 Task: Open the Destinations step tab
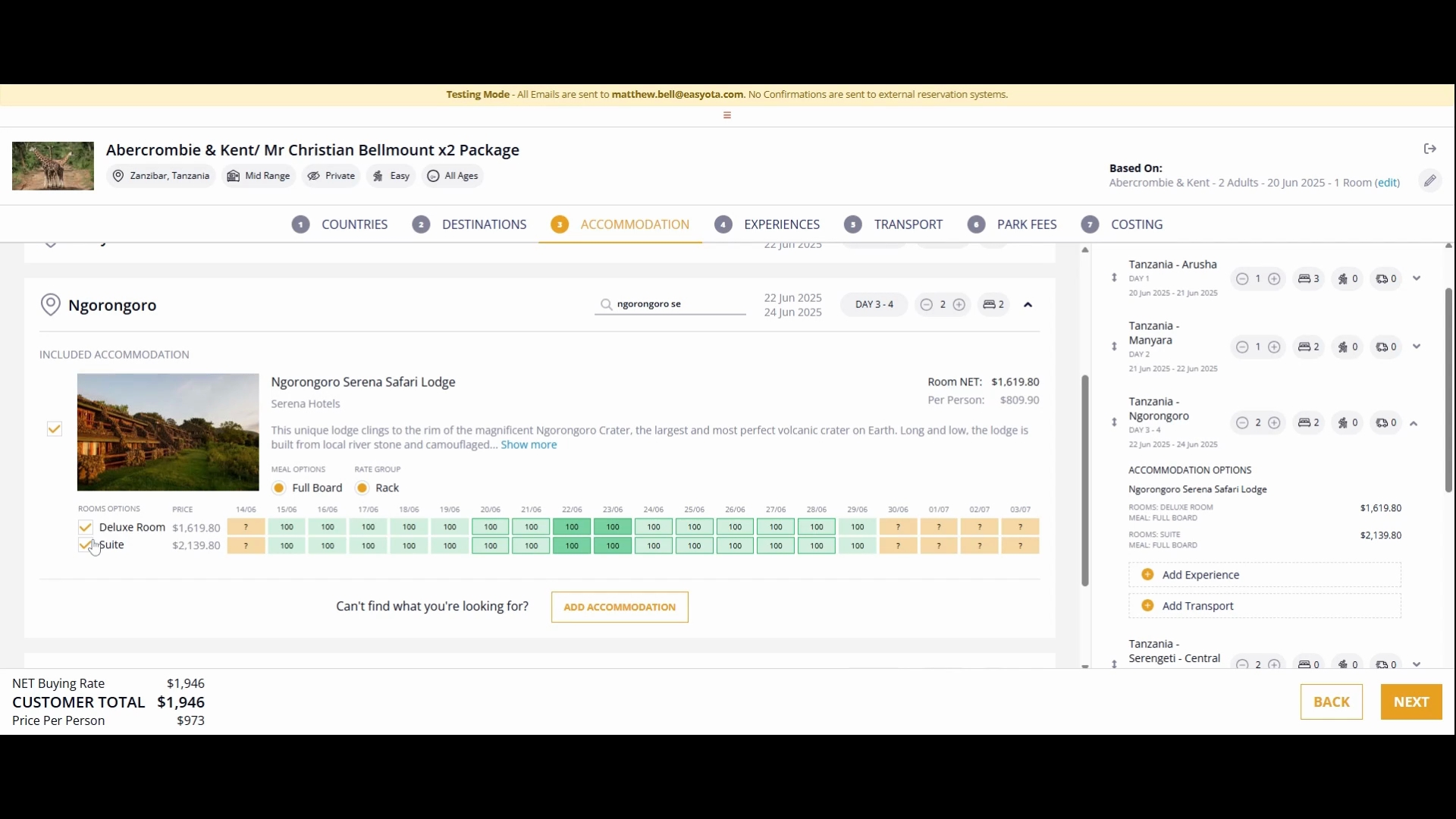point(469,224)
